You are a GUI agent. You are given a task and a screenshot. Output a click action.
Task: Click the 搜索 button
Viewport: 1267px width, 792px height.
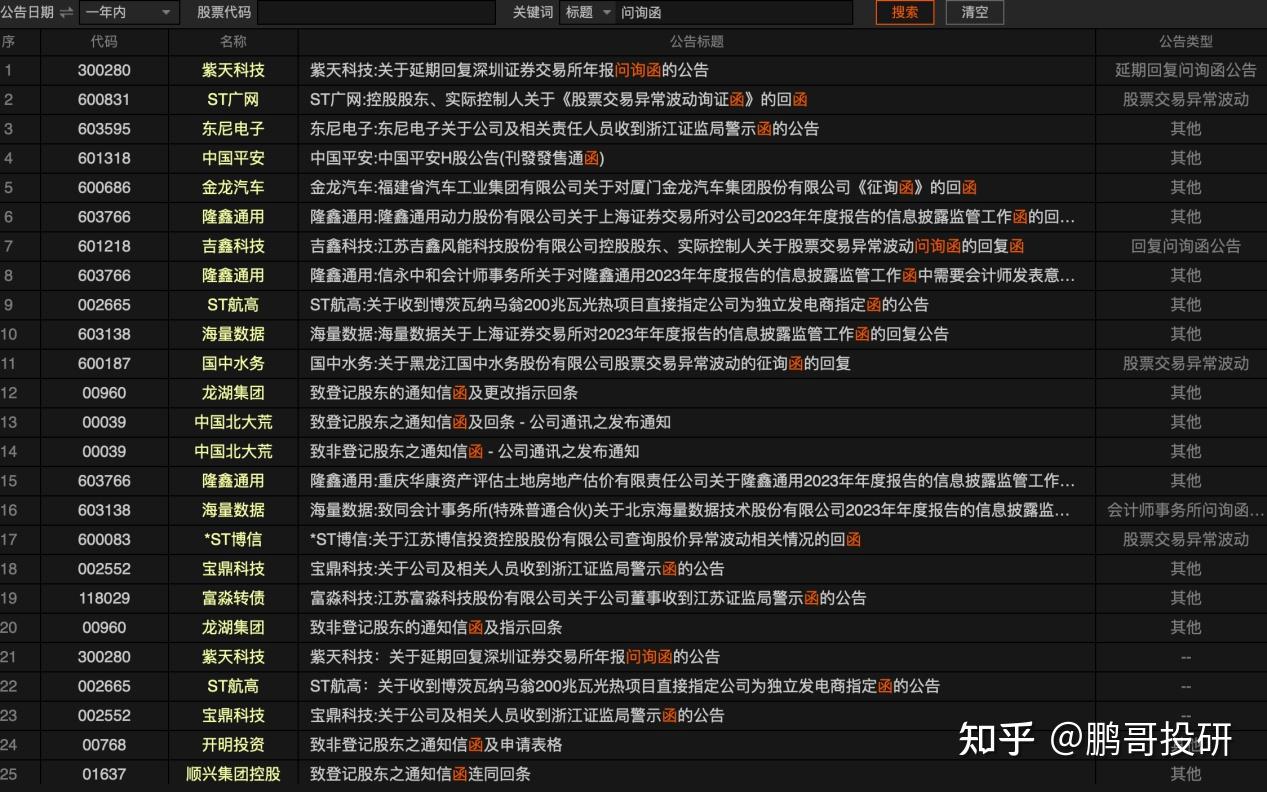pyautogui.click(x=905, y=13)
